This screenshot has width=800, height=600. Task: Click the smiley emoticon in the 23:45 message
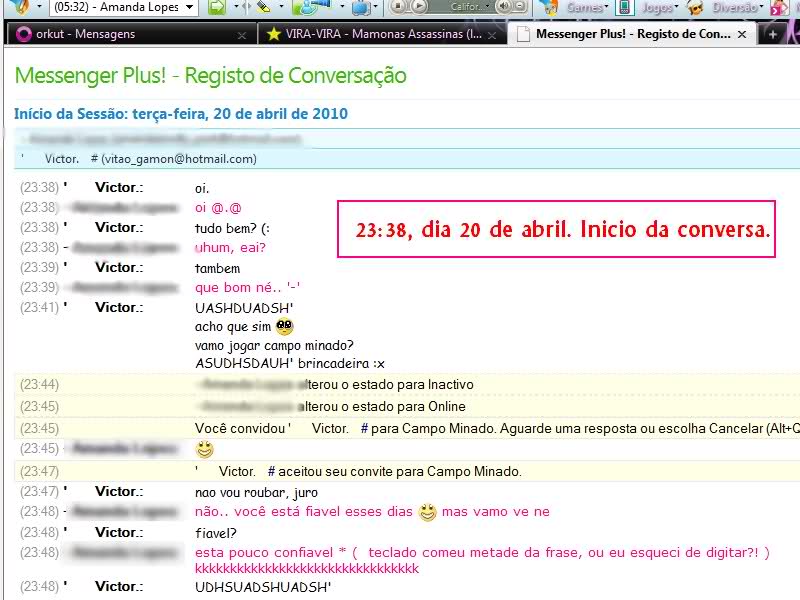[x=204, y=449]
